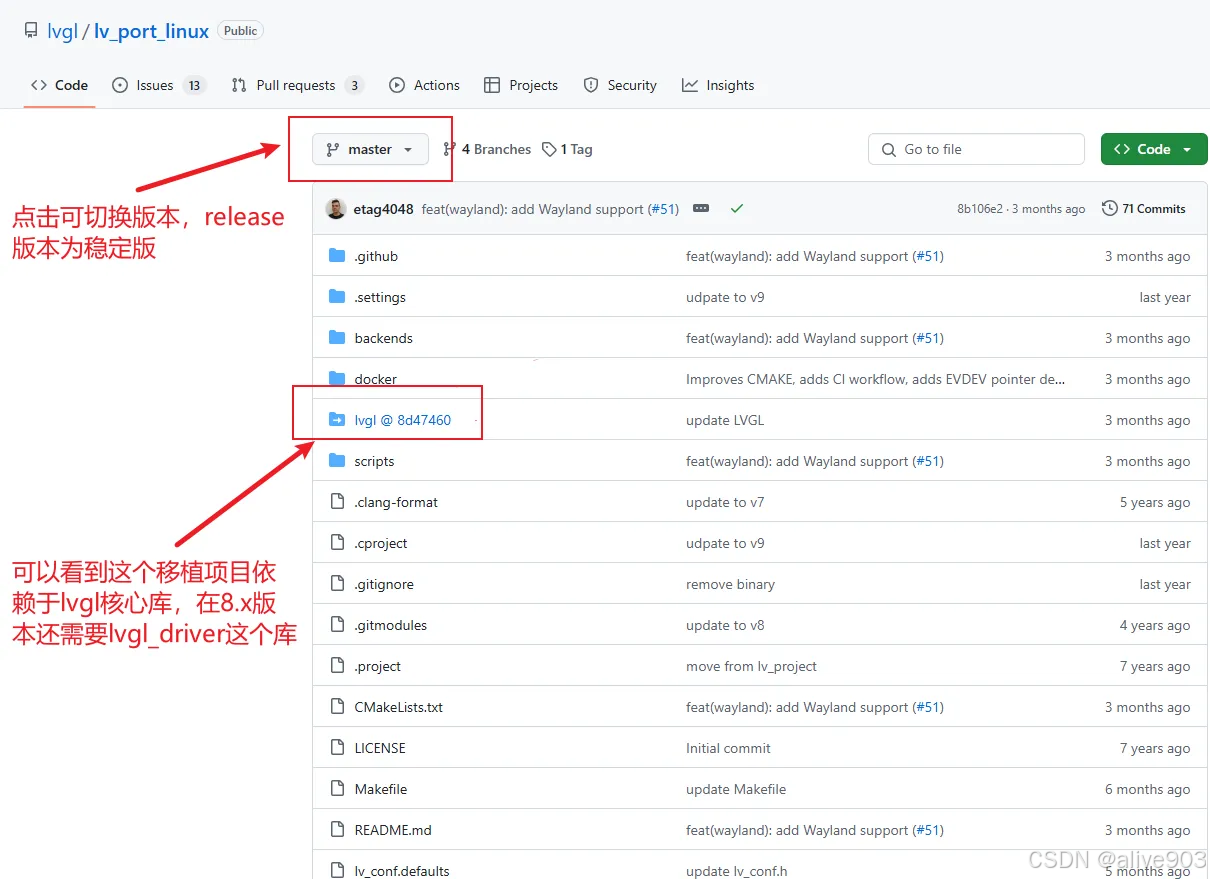
Task: Open etag4048 author profile link
Action: pos(383,209)
